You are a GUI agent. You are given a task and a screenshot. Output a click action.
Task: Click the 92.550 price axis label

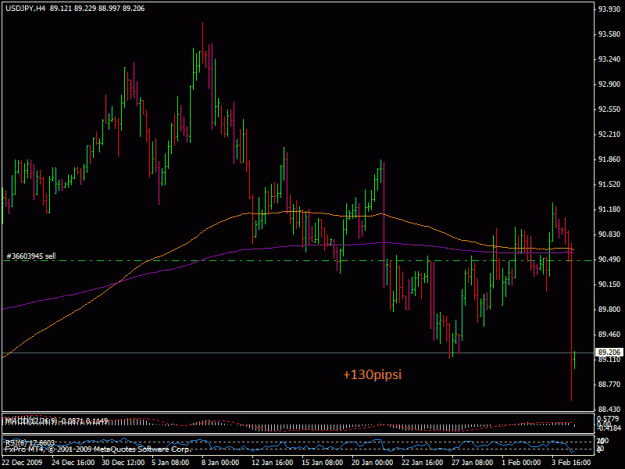[x=609, y=109]
